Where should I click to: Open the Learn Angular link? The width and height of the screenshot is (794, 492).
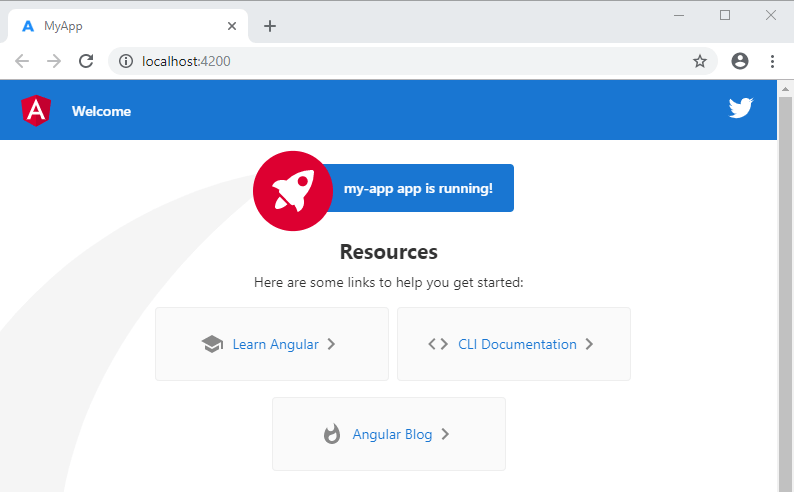click(x=275, y=344)
